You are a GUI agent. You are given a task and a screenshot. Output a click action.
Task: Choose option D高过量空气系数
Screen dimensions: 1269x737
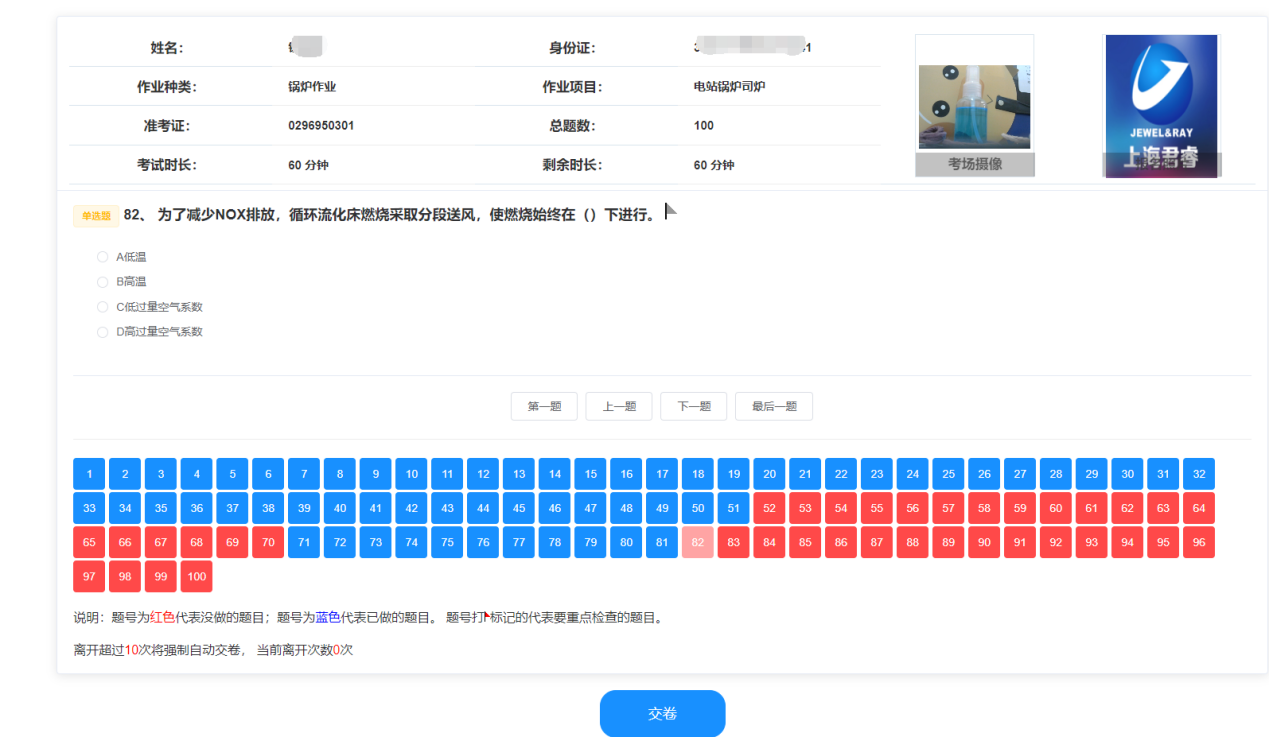point(102,332)
